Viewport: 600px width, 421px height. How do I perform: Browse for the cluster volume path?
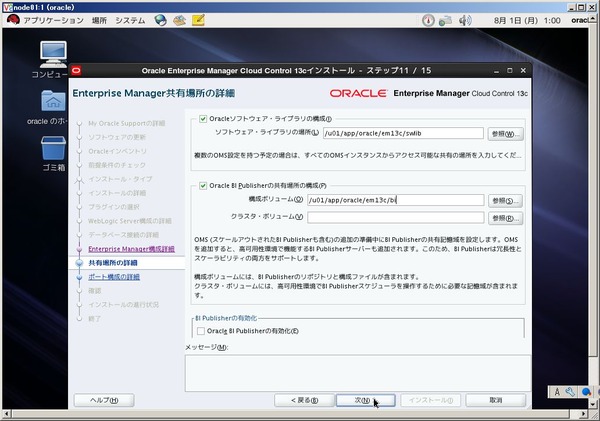click(505, 219)
